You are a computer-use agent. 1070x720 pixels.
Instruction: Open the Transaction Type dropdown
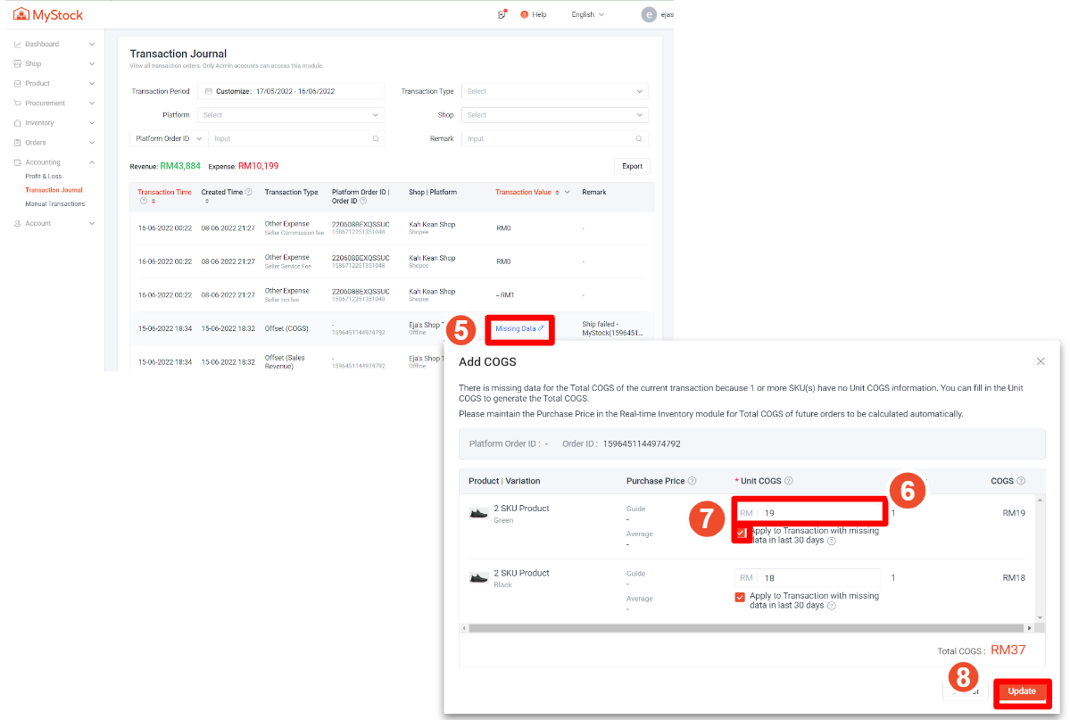(554, 91)
